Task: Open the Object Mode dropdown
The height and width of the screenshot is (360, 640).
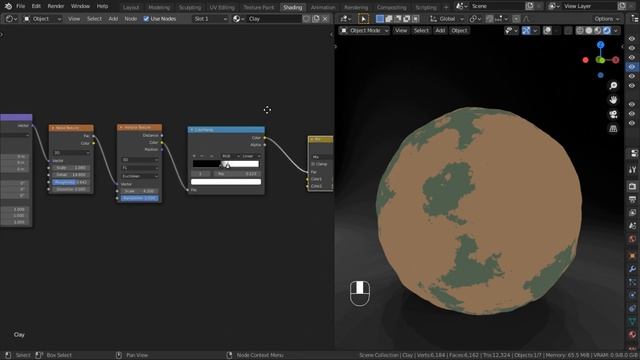Action: (x=364, y=31)
